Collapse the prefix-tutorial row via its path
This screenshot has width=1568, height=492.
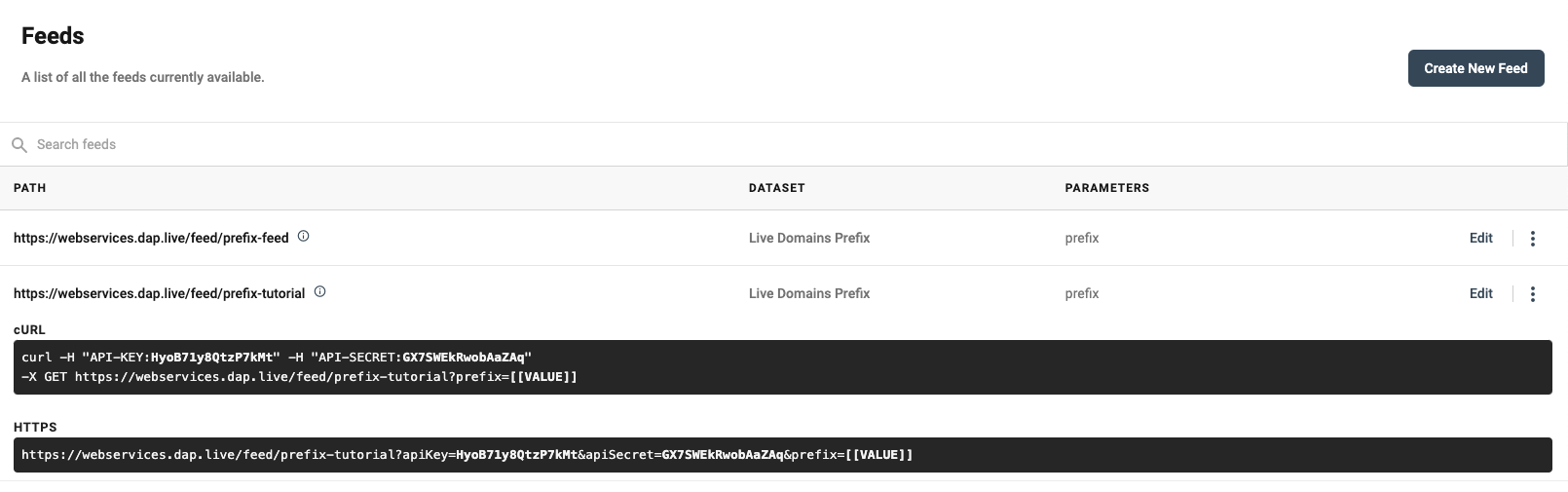click(159, 293)
